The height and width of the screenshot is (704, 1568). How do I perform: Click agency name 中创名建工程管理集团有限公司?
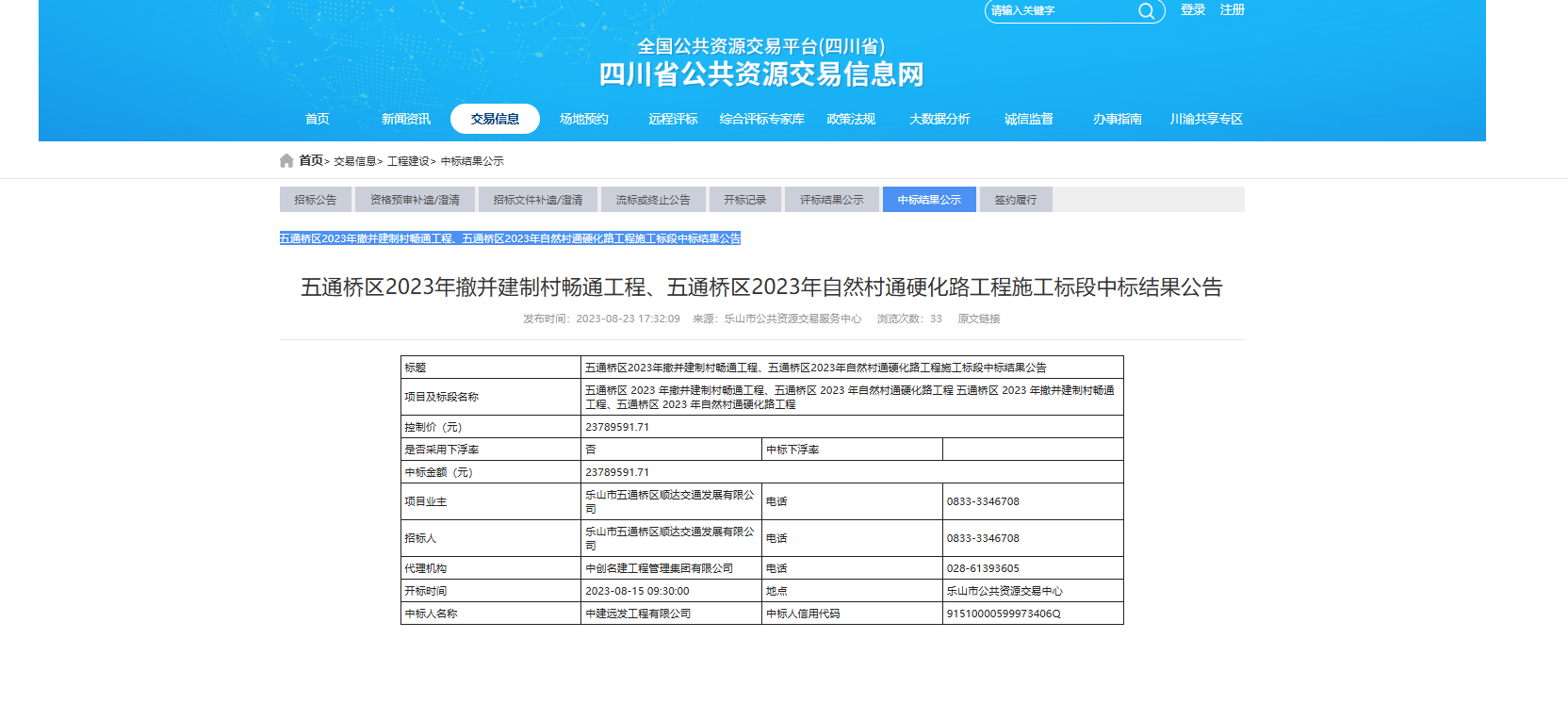pos(660,568)
